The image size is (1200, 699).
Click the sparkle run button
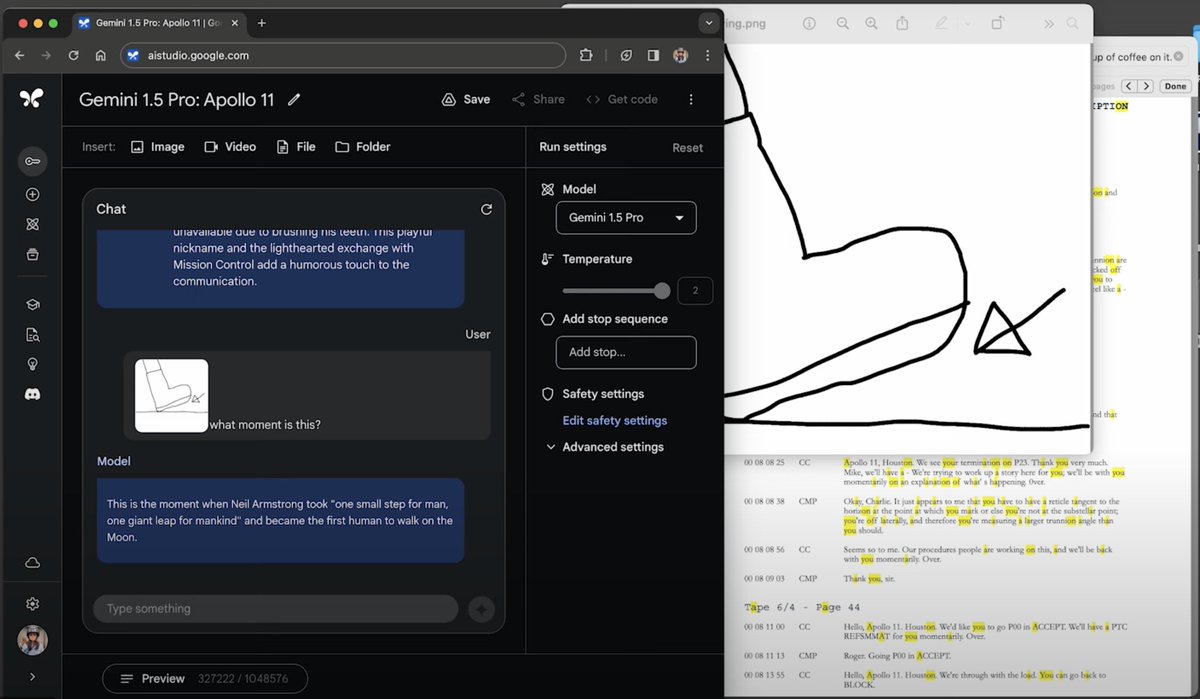click(481, 609)
